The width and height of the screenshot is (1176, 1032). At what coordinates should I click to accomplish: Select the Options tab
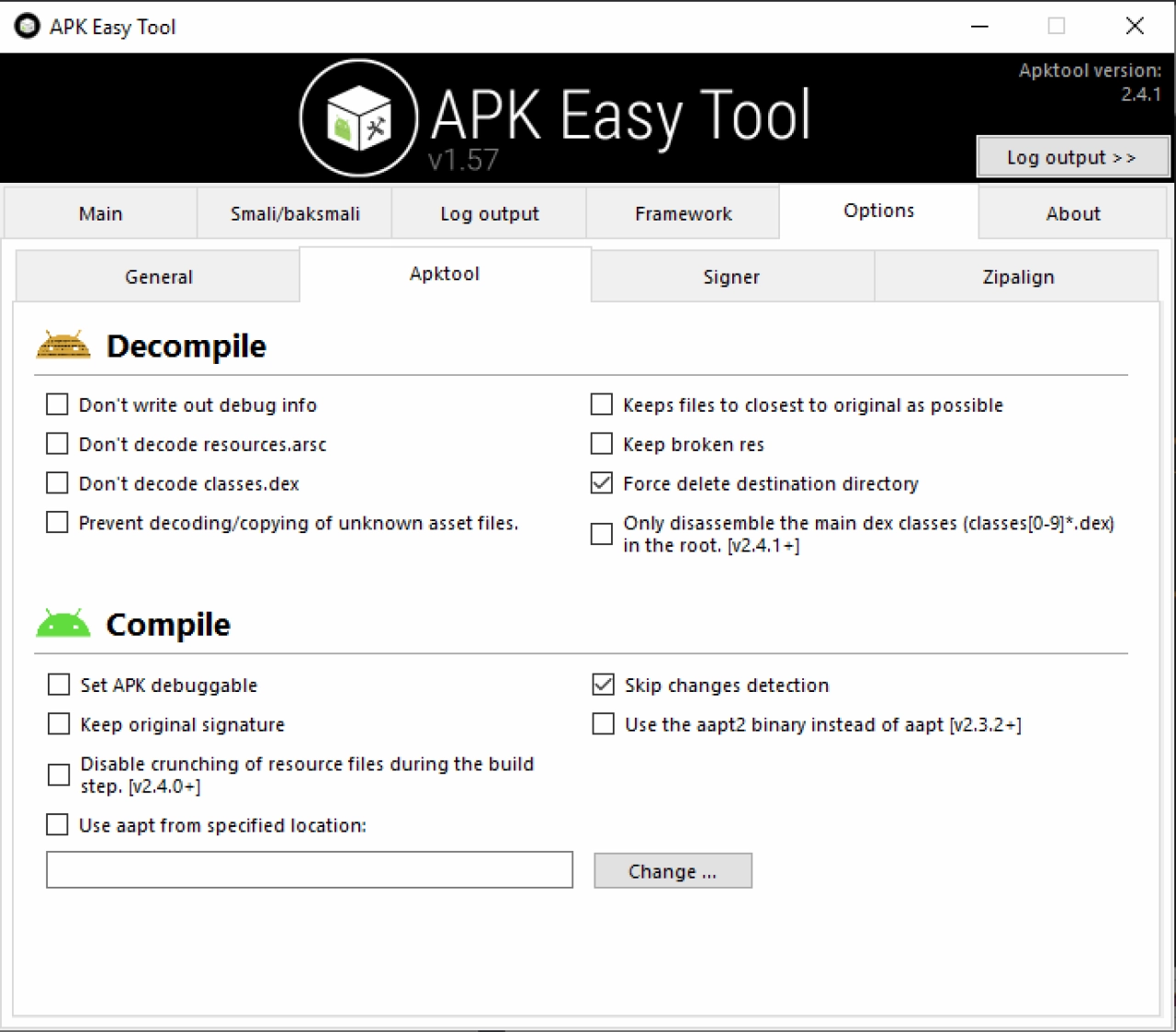point(879,211)
